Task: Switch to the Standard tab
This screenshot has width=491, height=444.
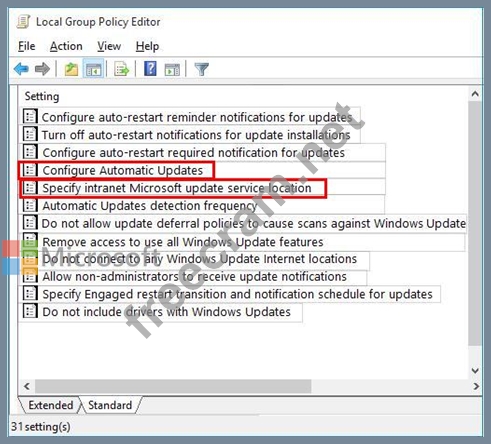Action: tap(110, 405)
